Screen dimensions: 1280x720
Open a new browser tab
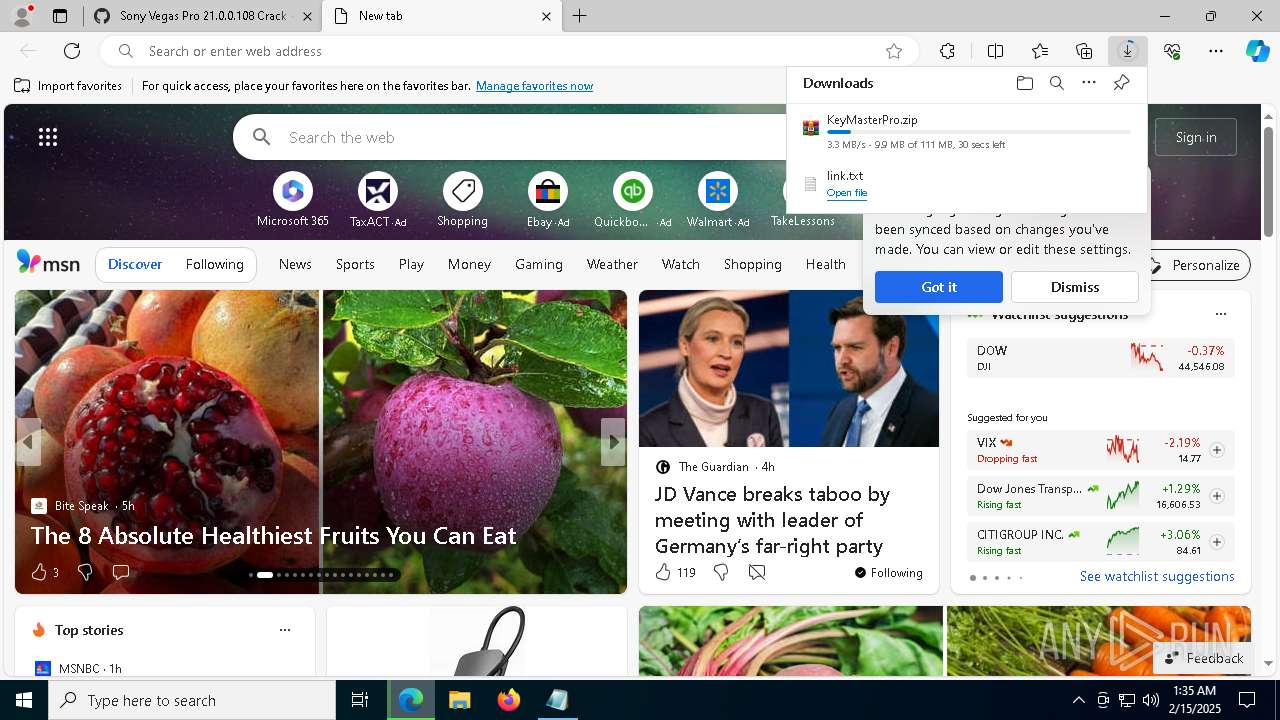(580, 16)
